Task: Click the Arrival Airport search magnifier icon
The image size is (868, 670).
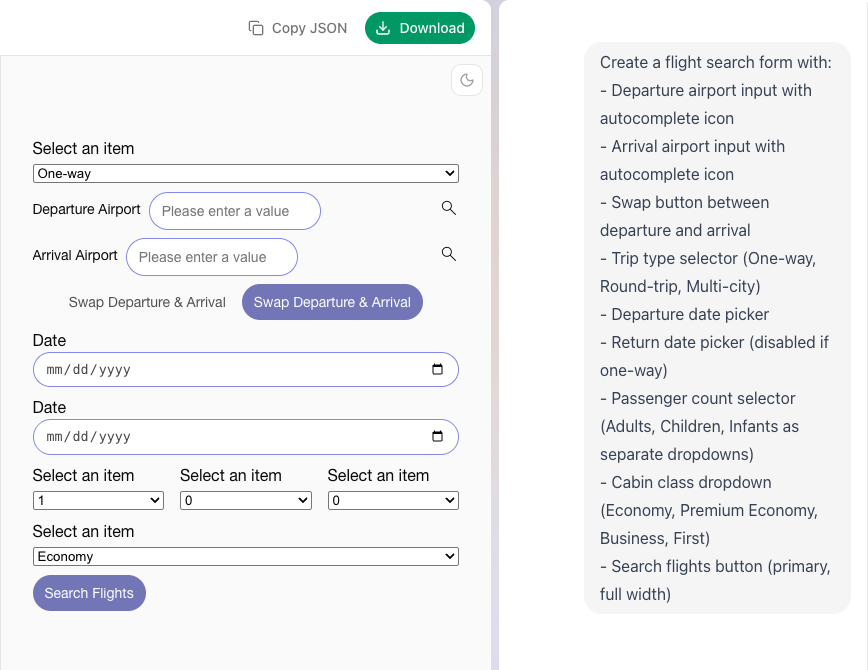Action: pos(449,254)
